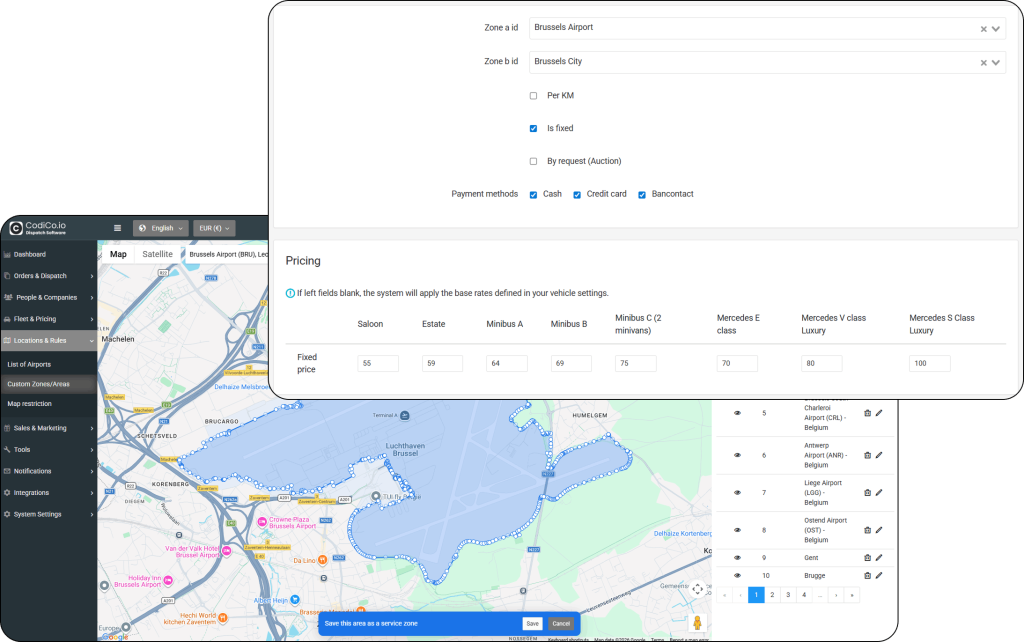1024x642 pixels.
Task: Edit the Mercedes V class Luxury price field
Action: 822,363
